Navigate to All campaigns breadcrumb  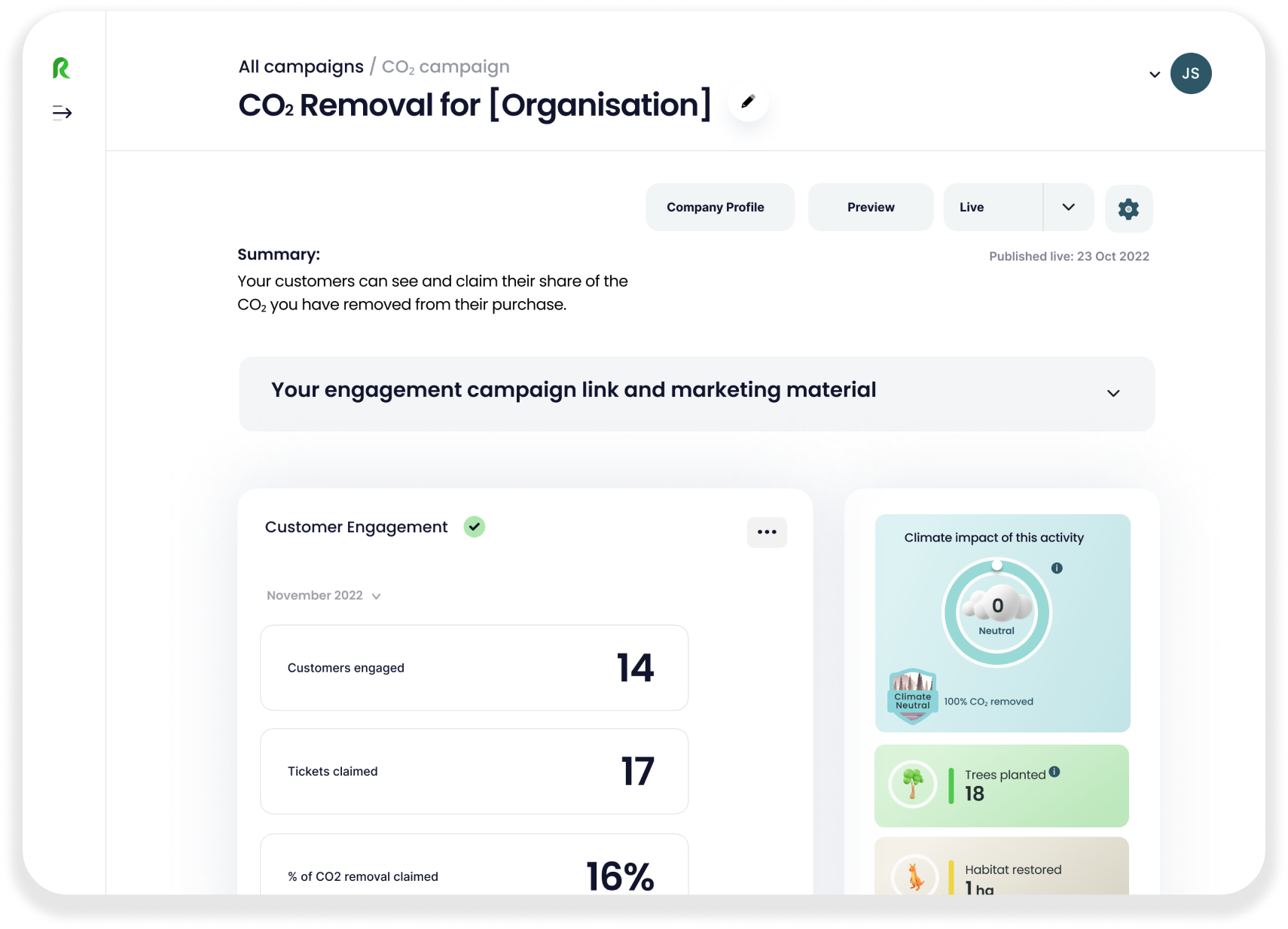pyautogui.click(x=301, y=66)
